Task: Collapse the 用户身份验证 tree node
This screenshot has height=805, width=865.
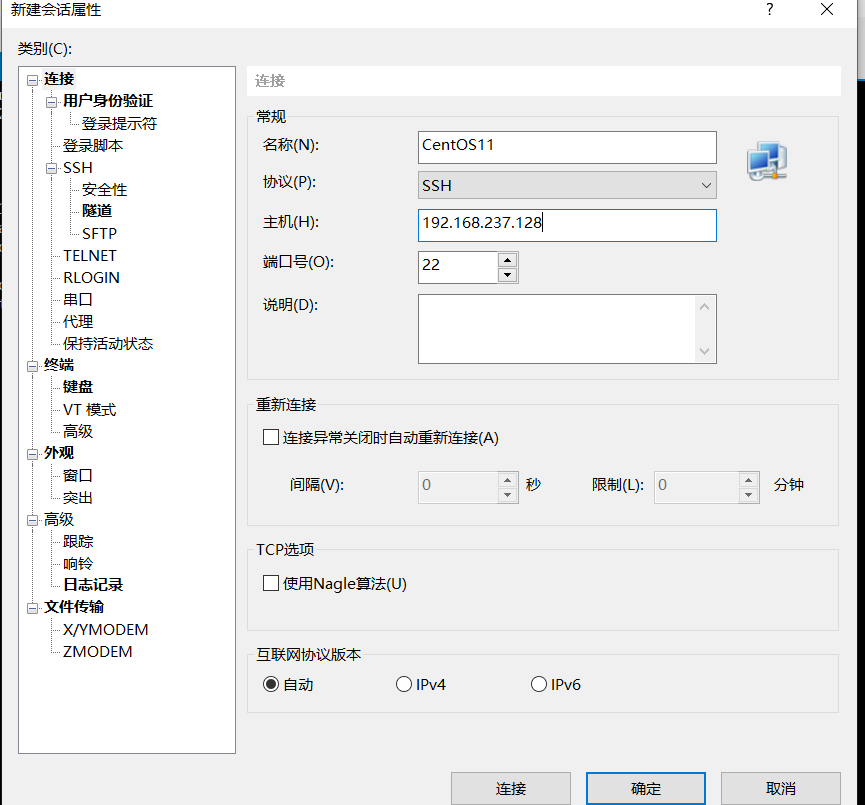Action: (51, 102)
